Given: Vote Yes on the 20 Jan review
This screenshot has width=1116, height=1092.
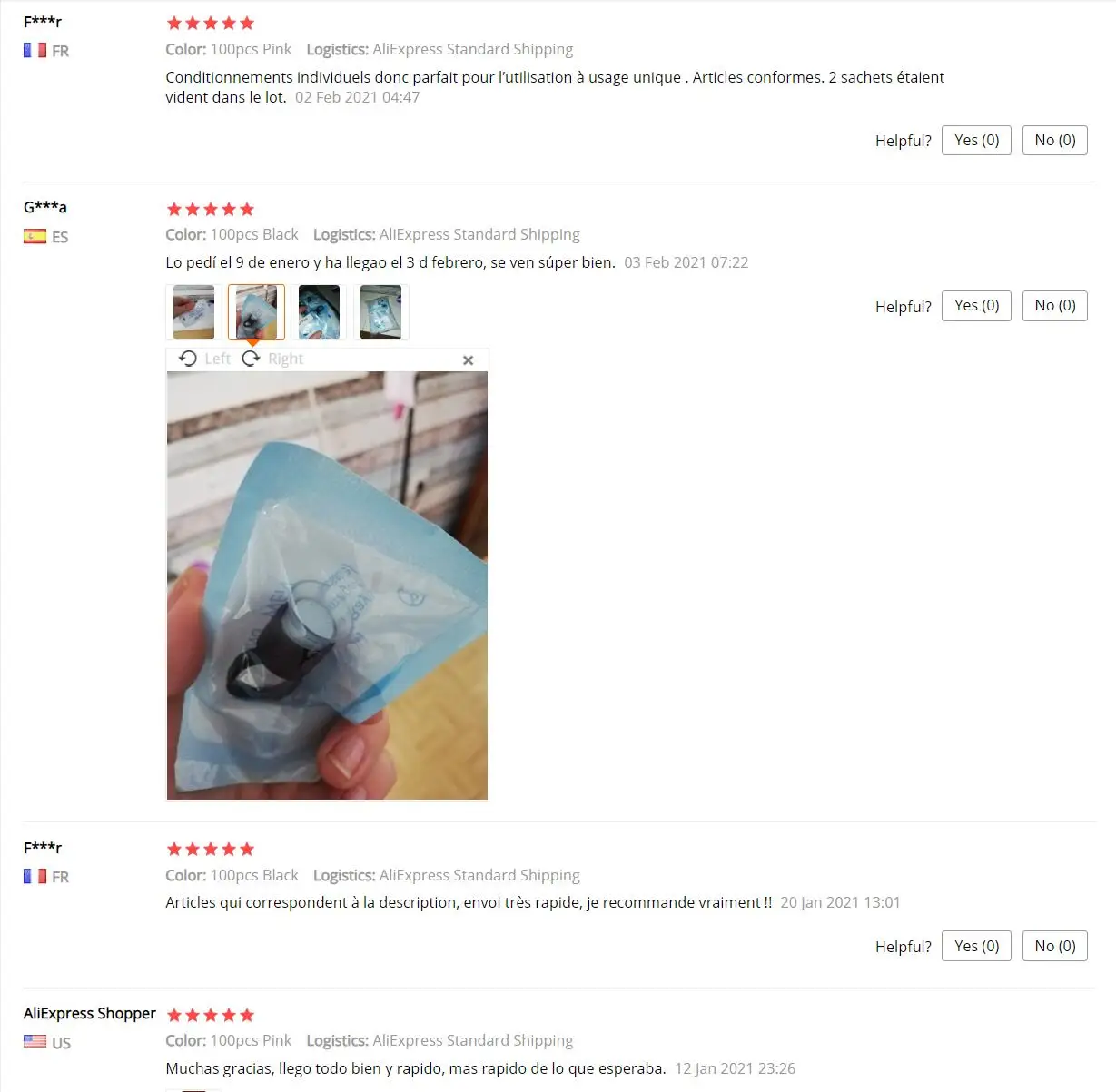Looking at the screenshot, I should coord(976,946).
